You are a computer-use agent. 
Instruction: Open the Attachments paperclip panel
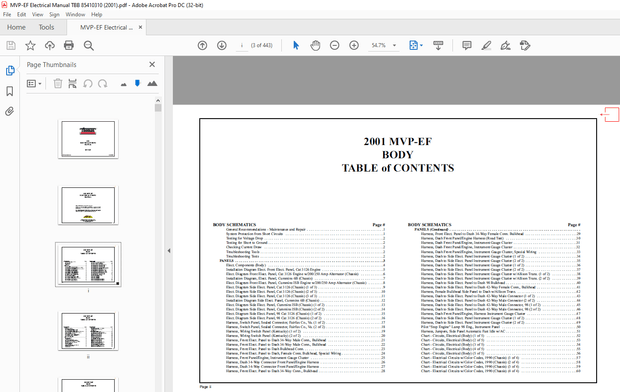pyautogui.click(x=10, y=112)
